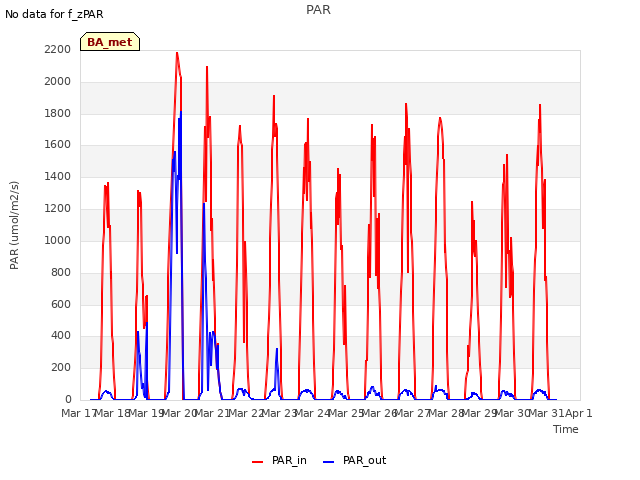
Task: Click the y-axis tick 0
Action: tap(68, 399)
